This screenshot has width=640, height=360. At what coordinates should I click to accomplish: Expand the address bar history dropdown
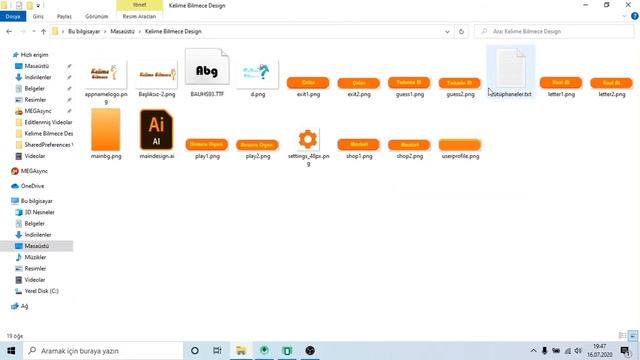(x=447, y=31)
